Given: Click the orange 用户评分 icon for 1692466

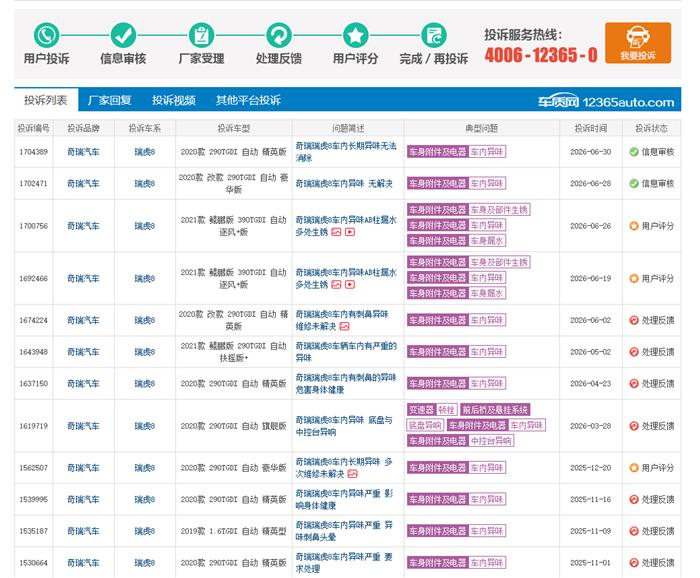Looking at the screenshot, I should (634, 279).
